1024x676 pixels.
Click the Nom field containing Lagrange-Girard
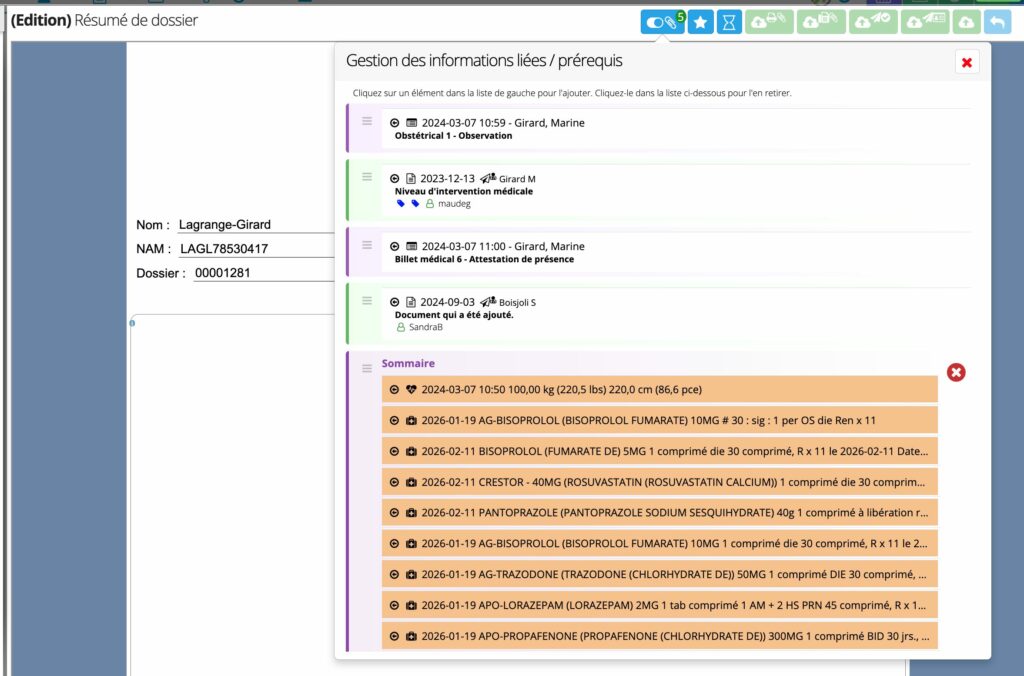point(253,225)
